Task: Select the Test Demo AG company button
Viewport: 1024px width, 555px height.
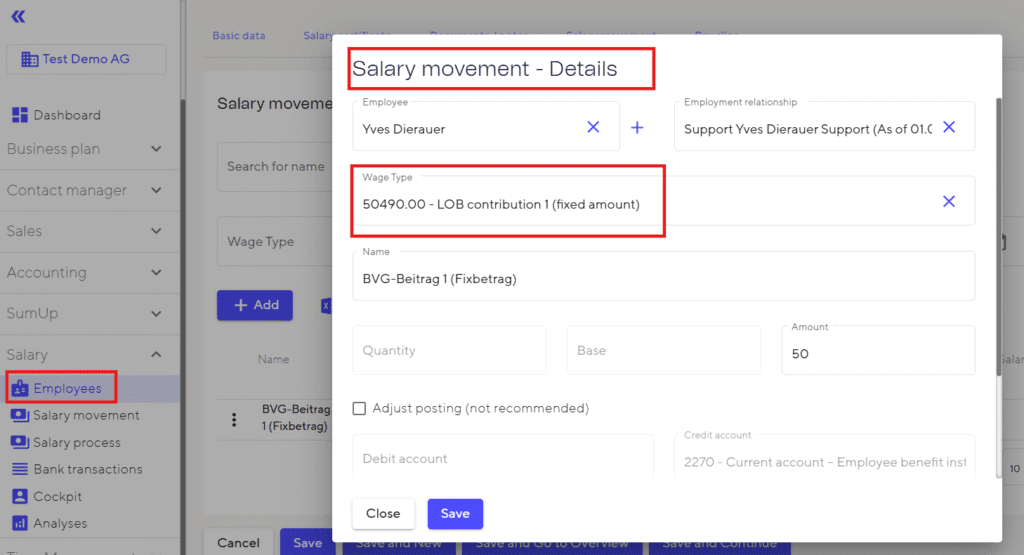Action: click(x=86, y=59)
